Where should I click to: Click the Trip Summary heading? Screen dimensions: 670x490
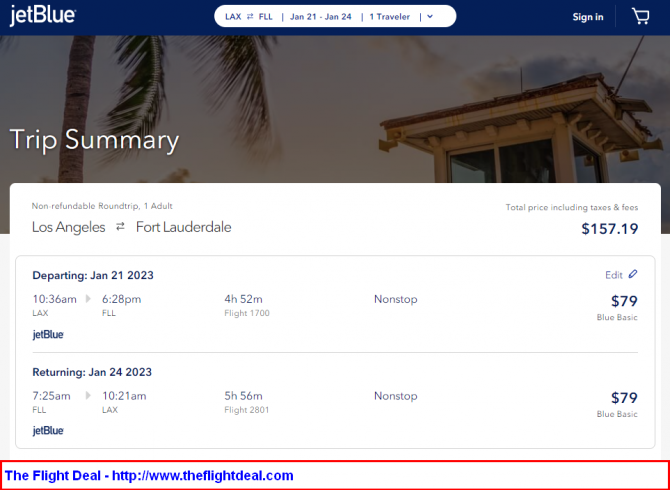click(94, 140)
